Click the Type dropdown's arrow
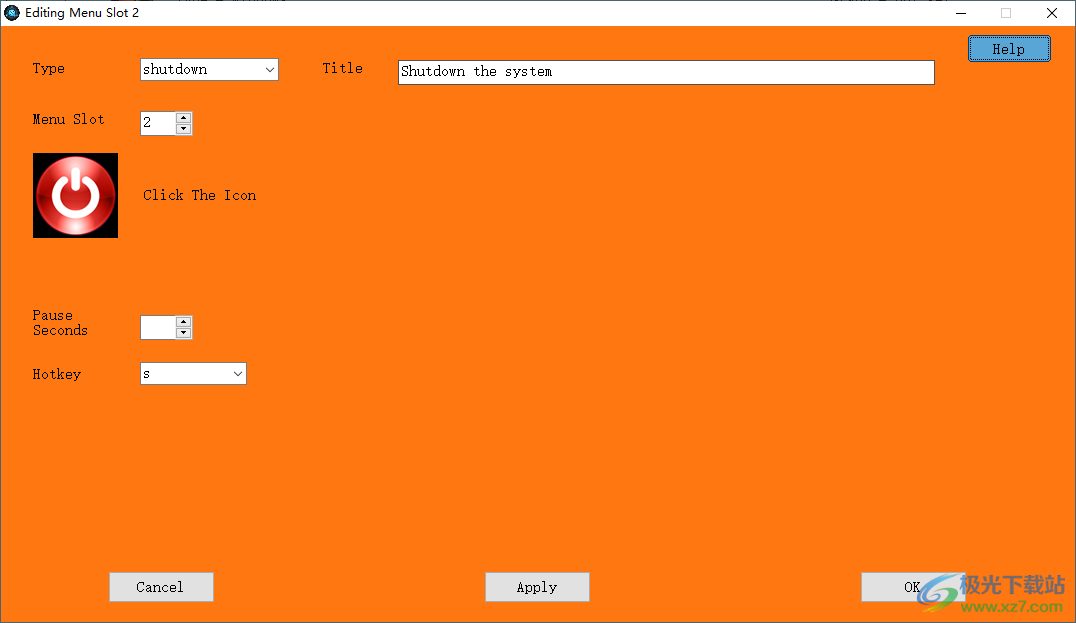Image resolution: width=1076 pixels, height=623 pixels. tap(269, 69)
